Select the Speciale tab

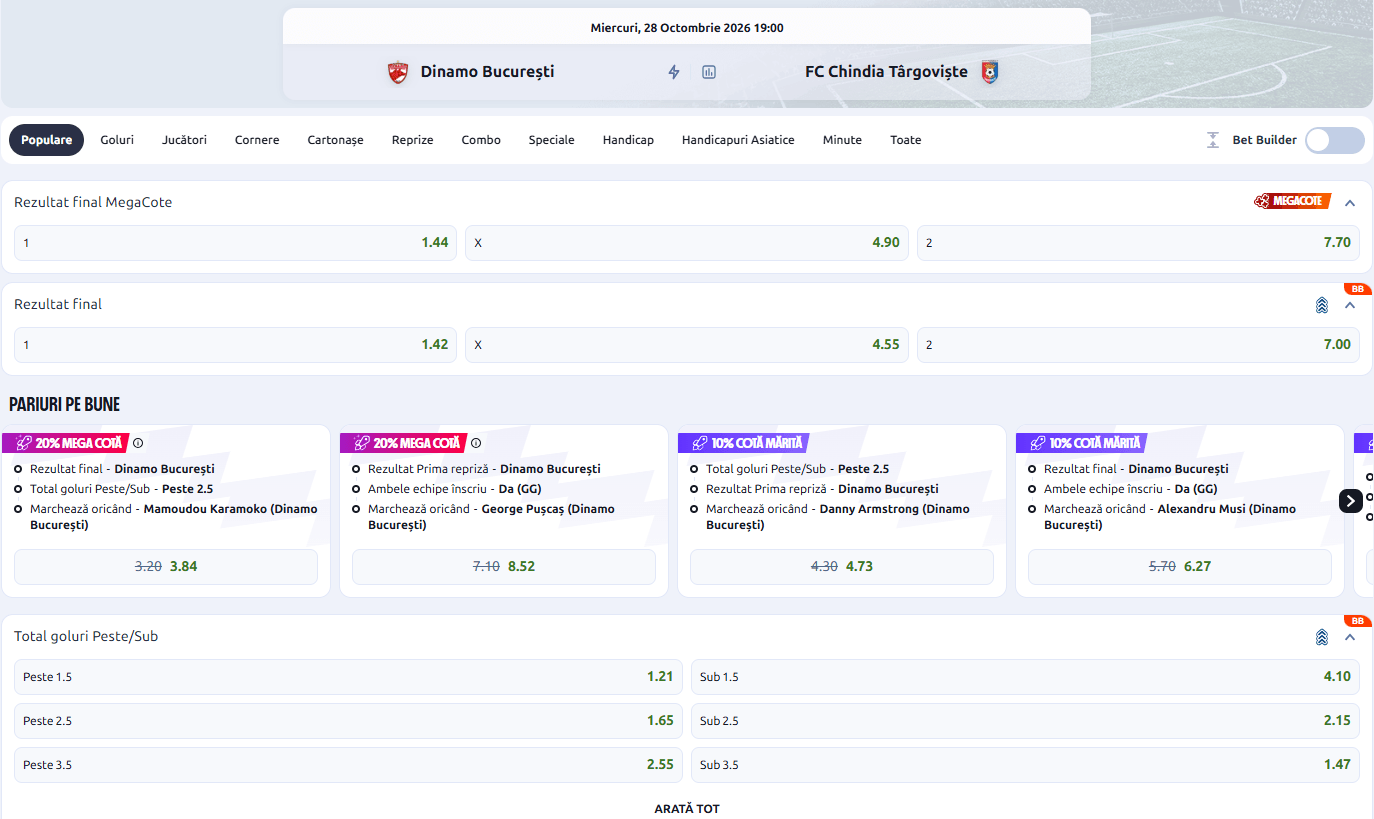coord(552,140)
